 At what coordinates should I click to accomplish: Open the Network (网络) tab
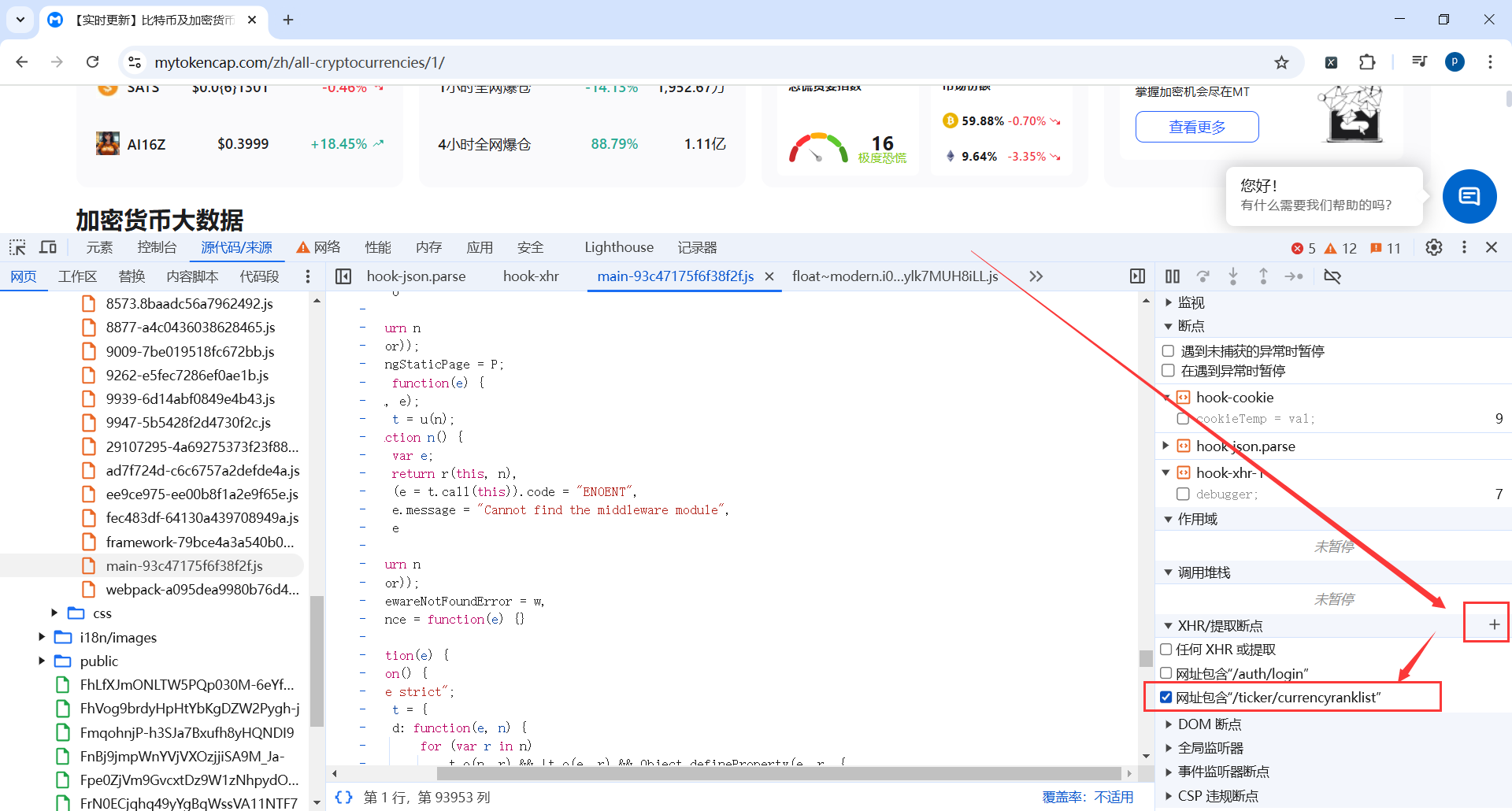pos(318,247)
